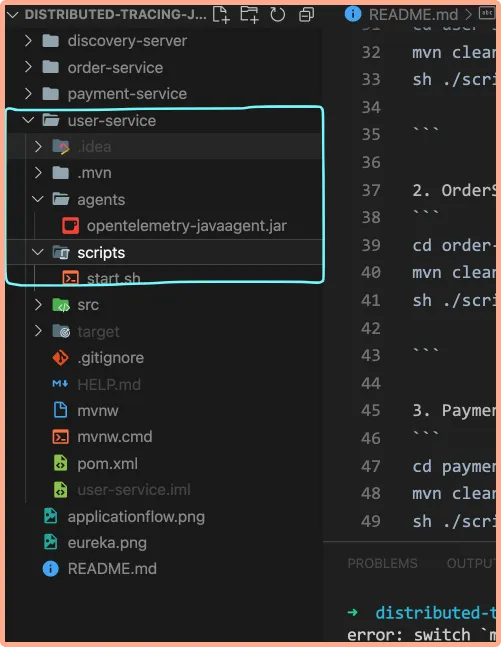Click the git icon beside .gitignore

point(61,357)
